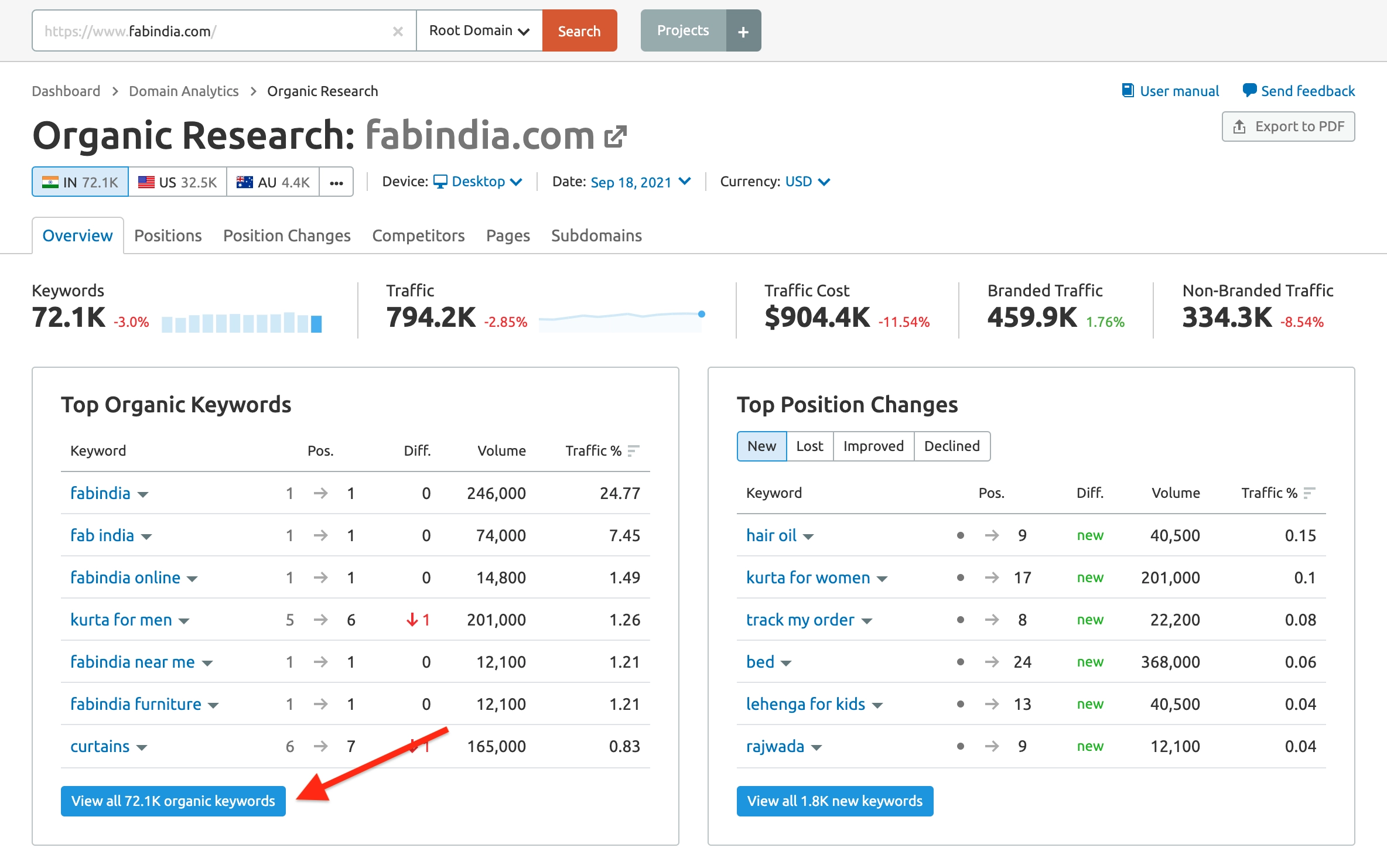The image size is (1387, 868).
Task: Select the Declined position changes filter
Action: pyautogui.click(x=951, y=446)
